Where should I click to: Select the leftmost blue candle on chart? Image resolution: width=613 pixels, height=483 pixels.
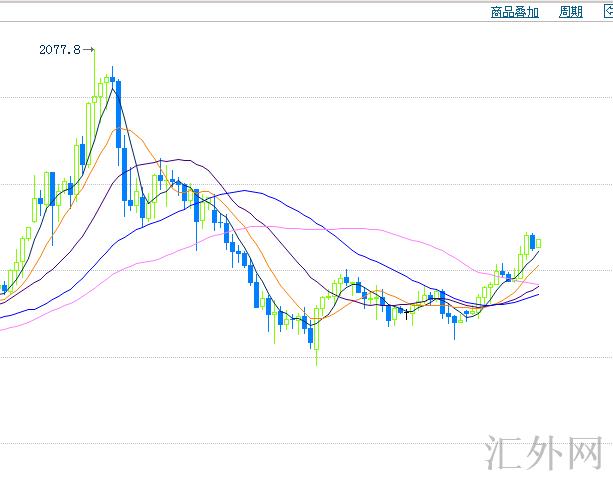tap(4, 289)
